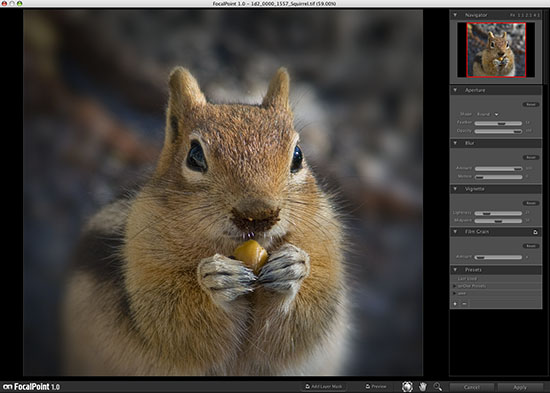Select the FocusBug tool icon
This screenshot has width=550, height=393.
point(407,387)
